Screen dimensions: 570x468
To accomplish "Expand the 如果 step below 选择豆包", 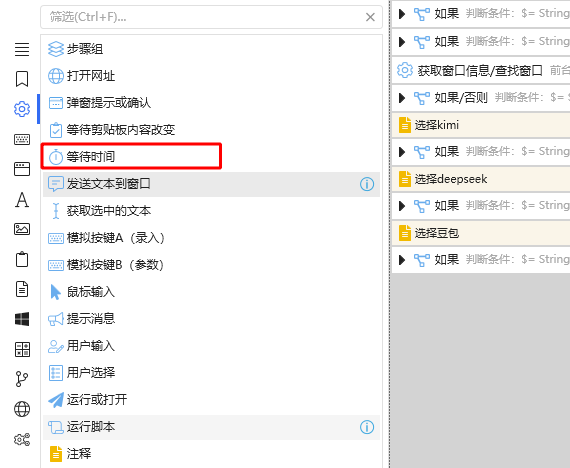I will (402, 260).
